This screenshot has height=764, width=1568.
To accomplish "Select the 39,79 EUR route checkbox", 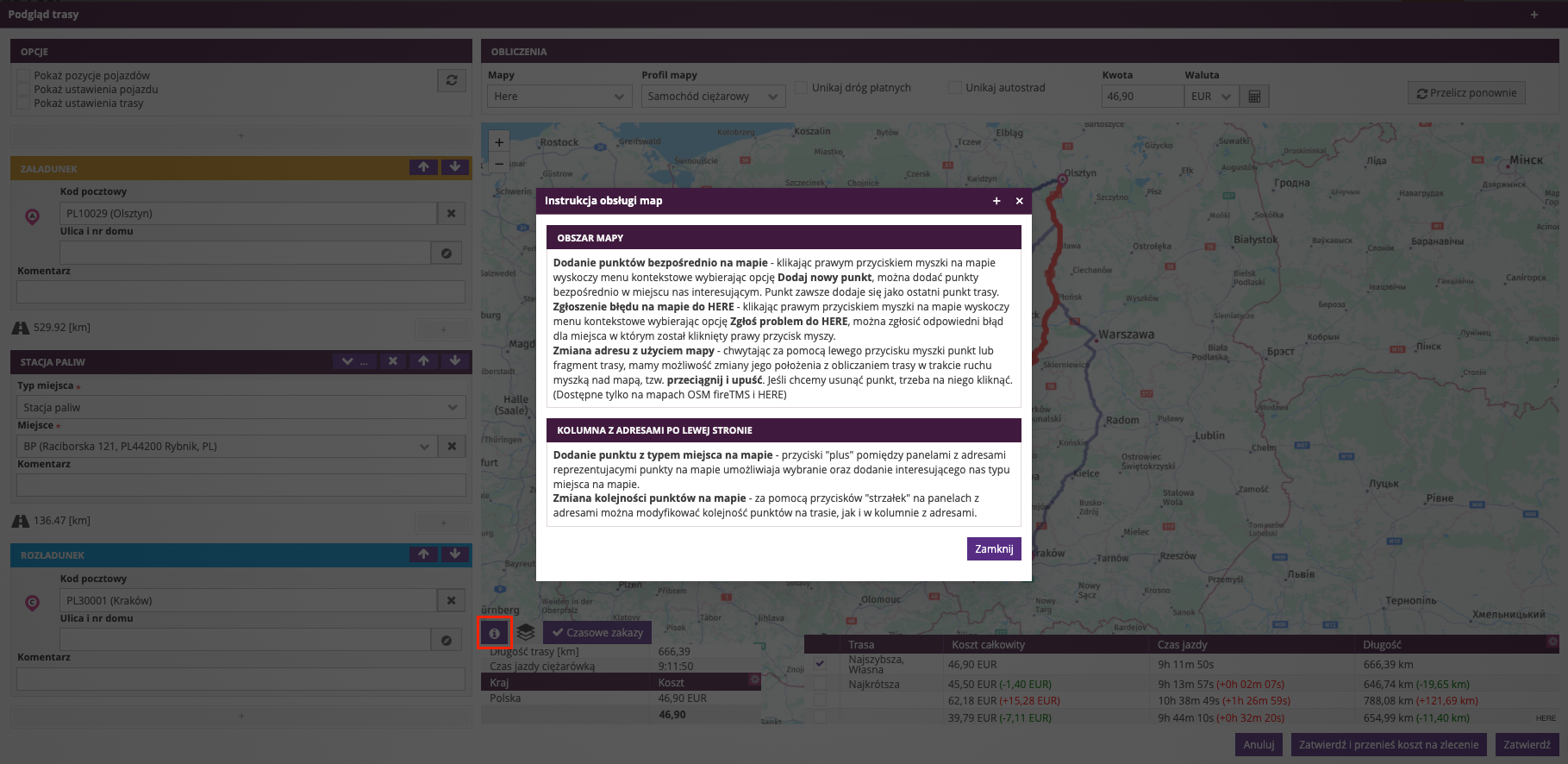I will (820, 717).
